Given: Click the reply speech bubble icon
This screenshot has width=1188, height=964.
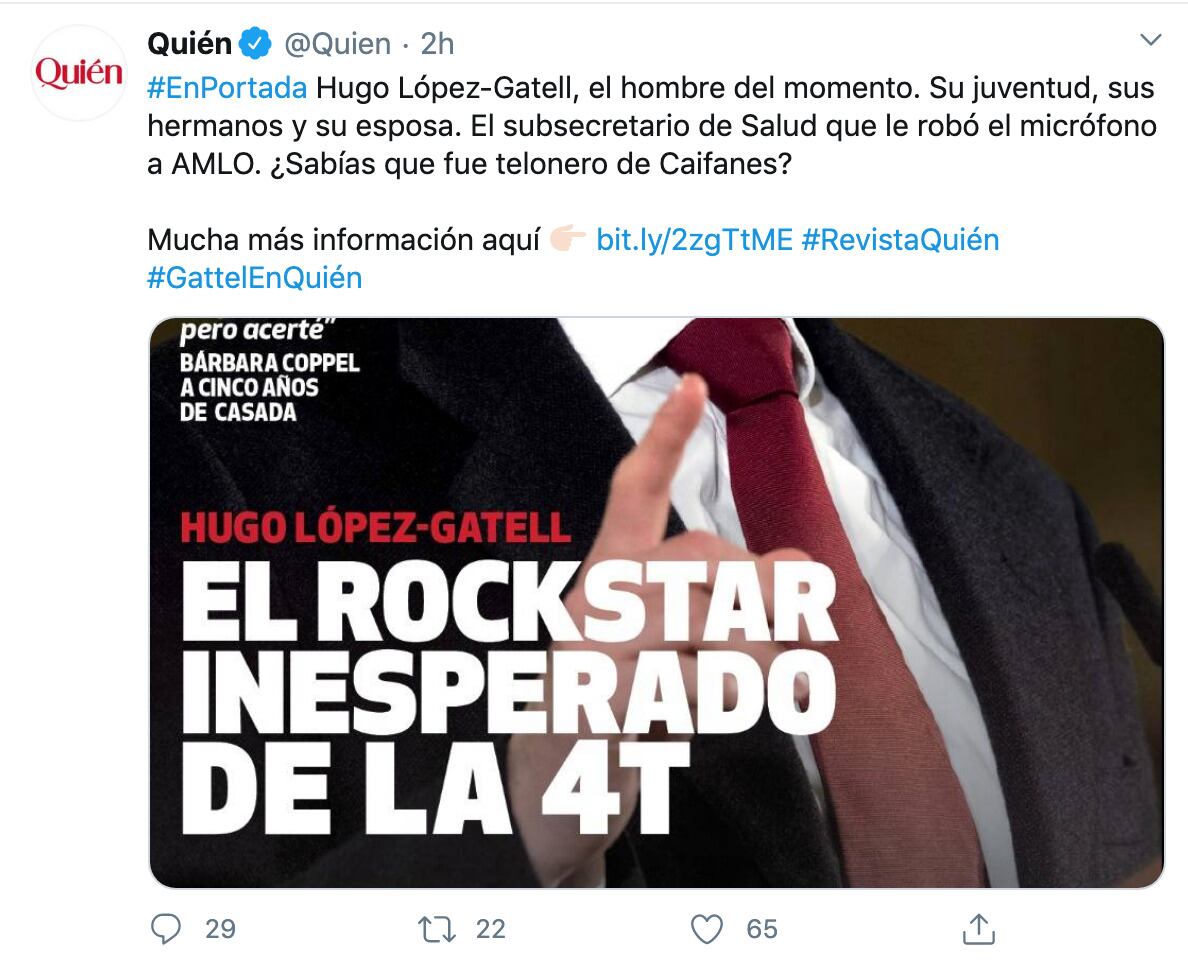Looking at the screenshot, I should click(x=166, y=928).
